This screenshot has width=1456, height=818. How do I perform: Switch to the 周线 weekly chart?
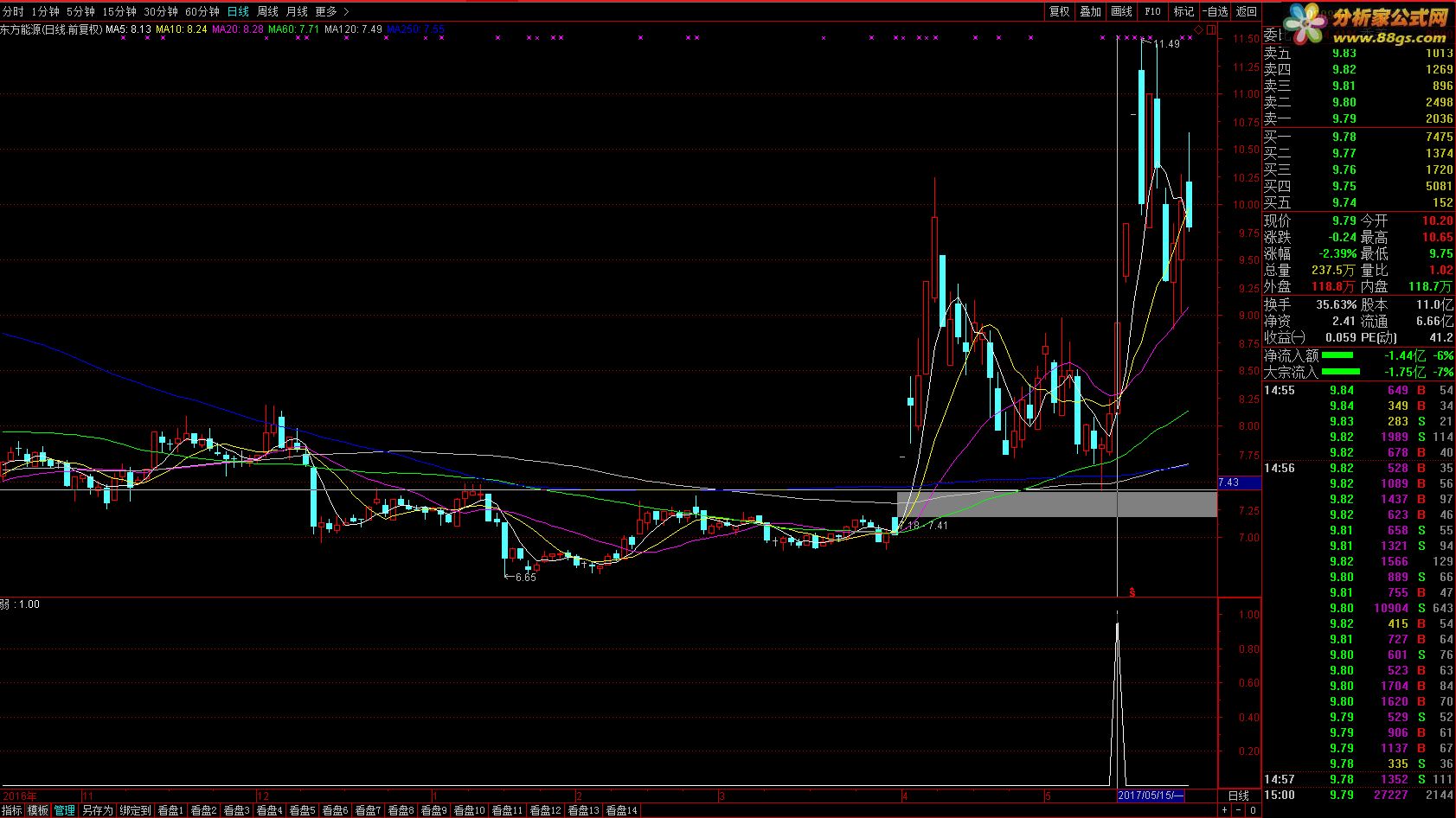[267, 11]
